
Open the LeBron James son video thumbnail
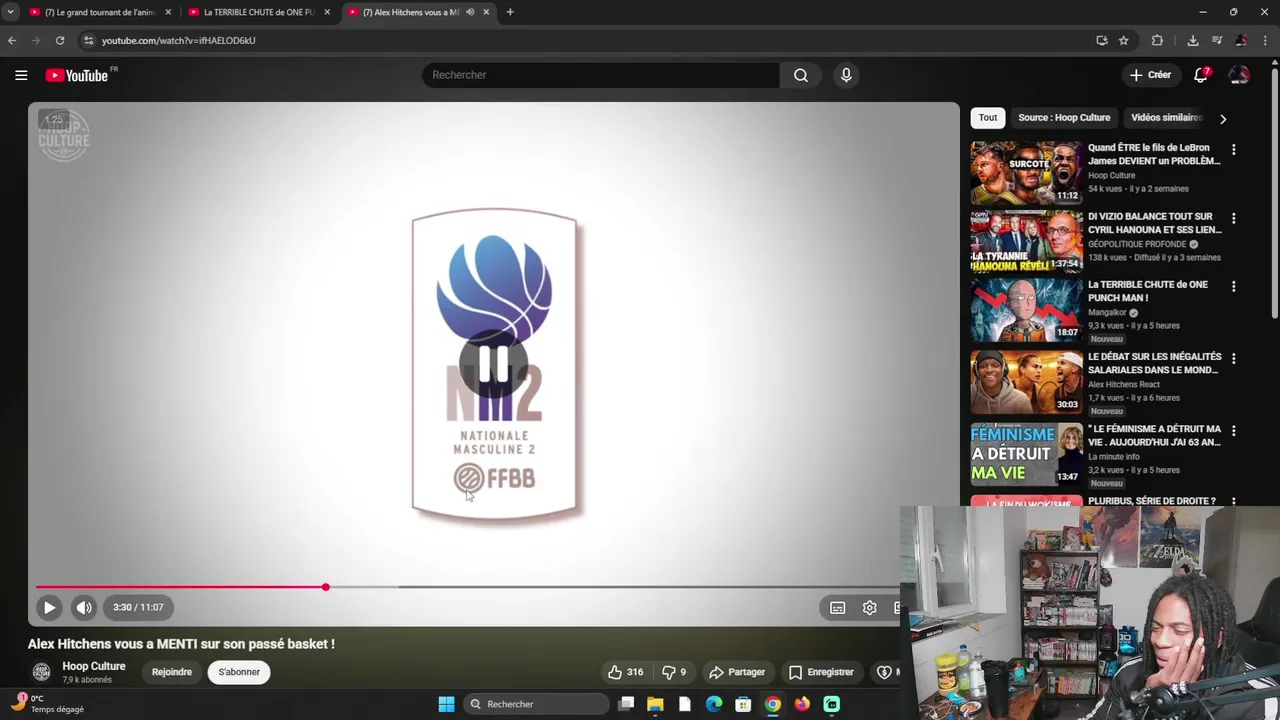1027,172
